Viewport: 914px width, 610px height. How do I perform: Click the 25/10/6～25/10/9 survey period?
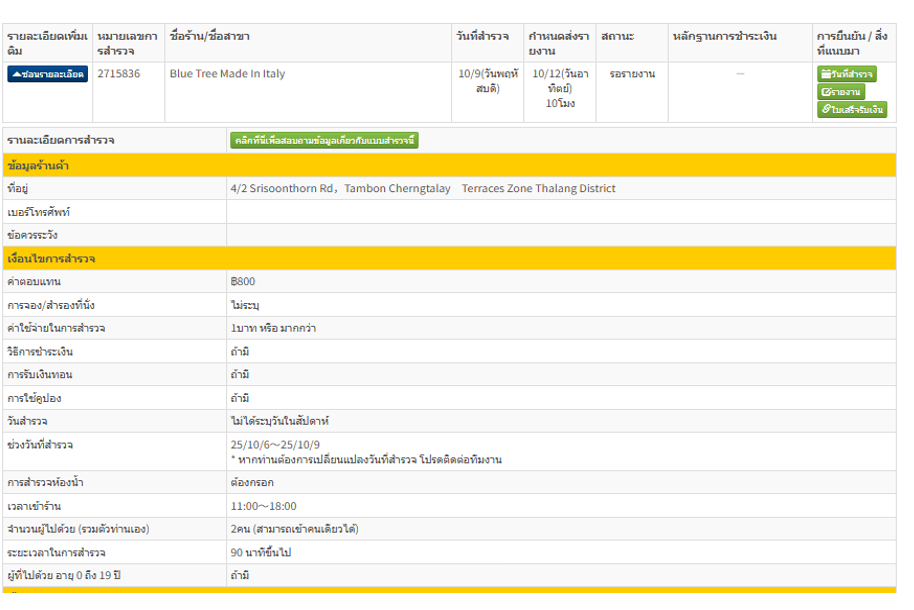pos(275,444)
